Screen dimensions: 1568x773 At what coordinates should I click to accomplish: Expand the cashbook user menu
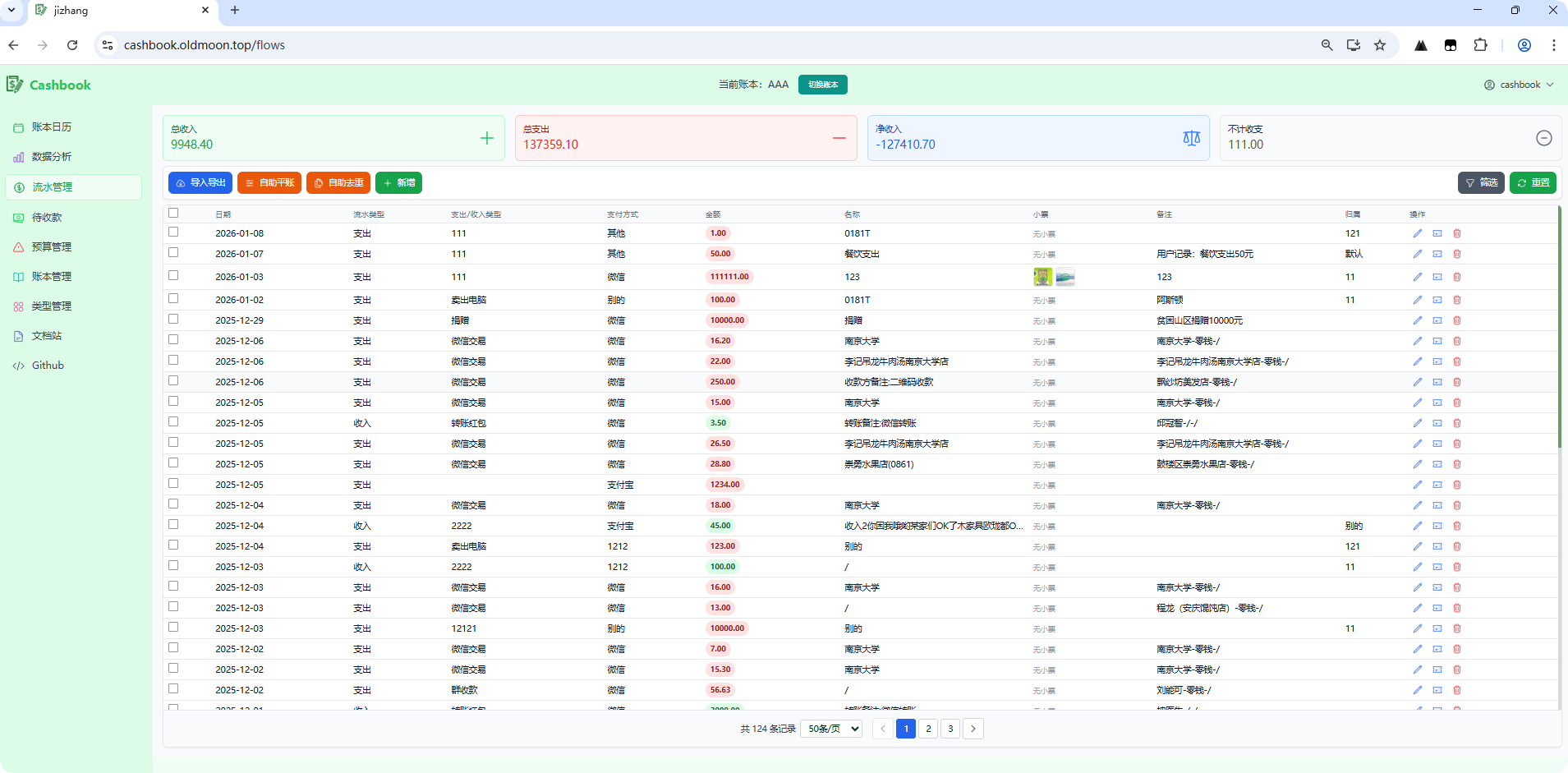[1519, 85]
